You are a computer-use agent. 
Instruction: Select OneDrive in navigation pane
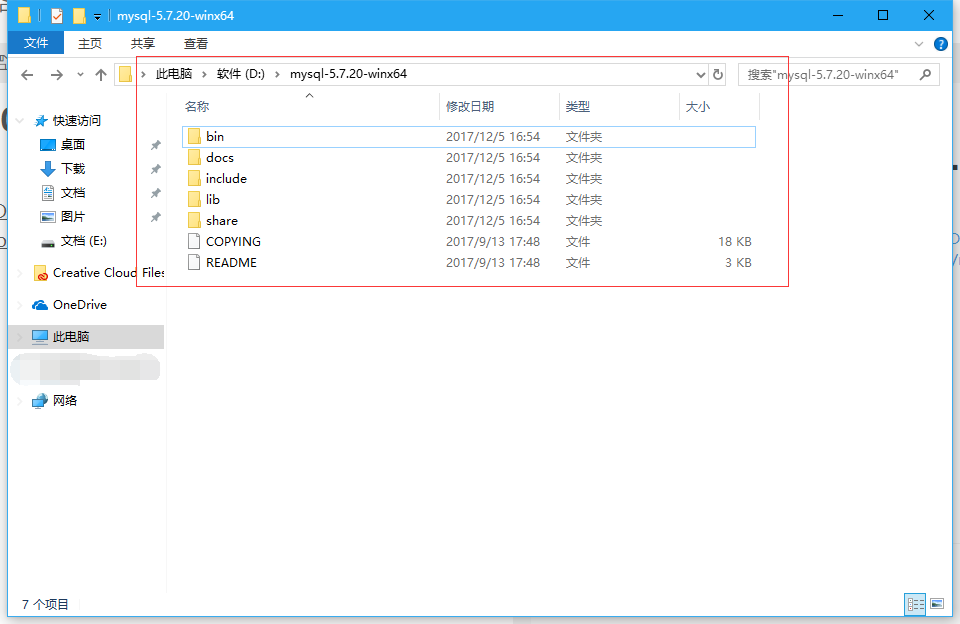(x=80, y=304)
